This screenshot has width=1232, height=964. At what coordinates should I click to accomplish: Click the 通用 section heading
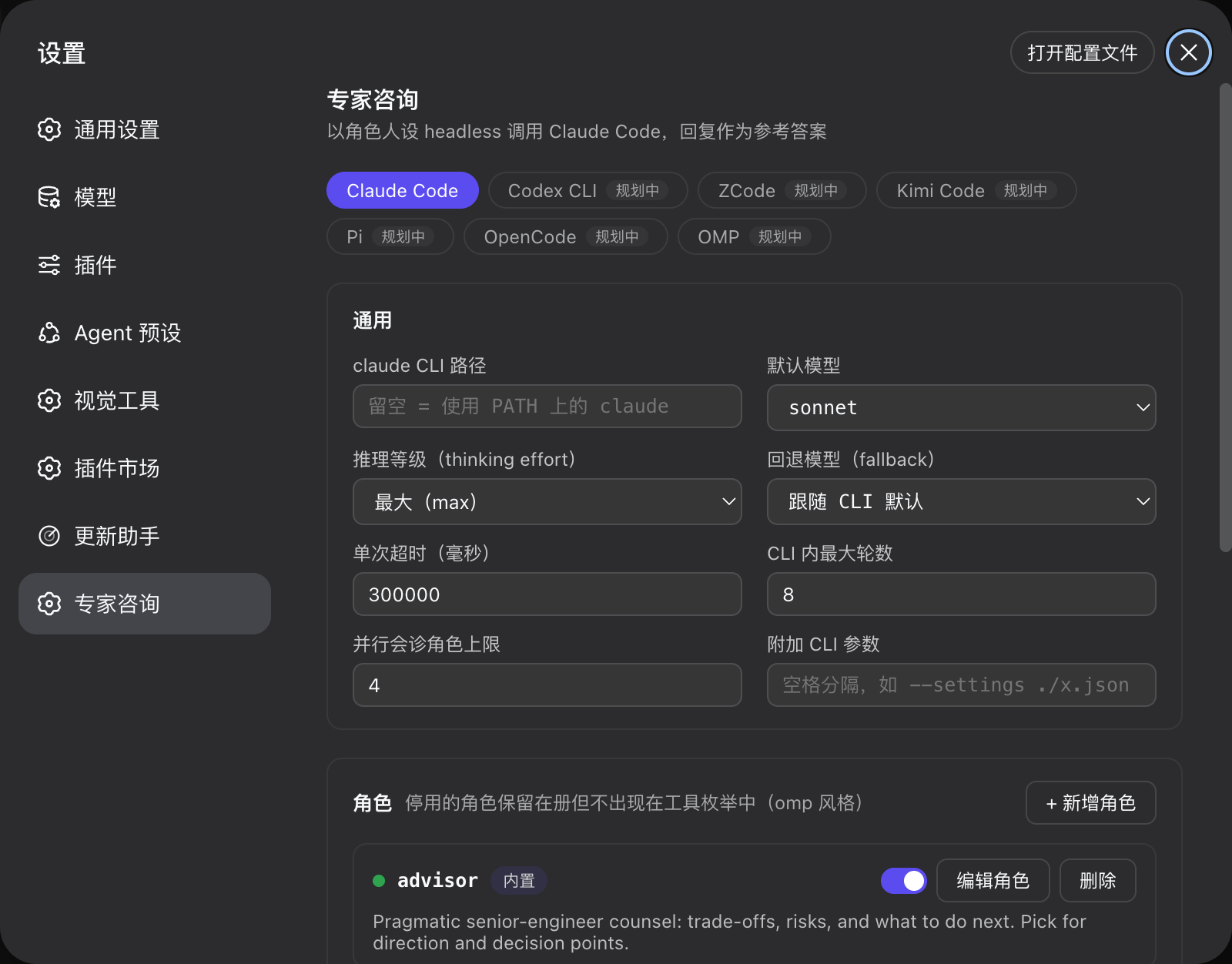pos(373,320)
